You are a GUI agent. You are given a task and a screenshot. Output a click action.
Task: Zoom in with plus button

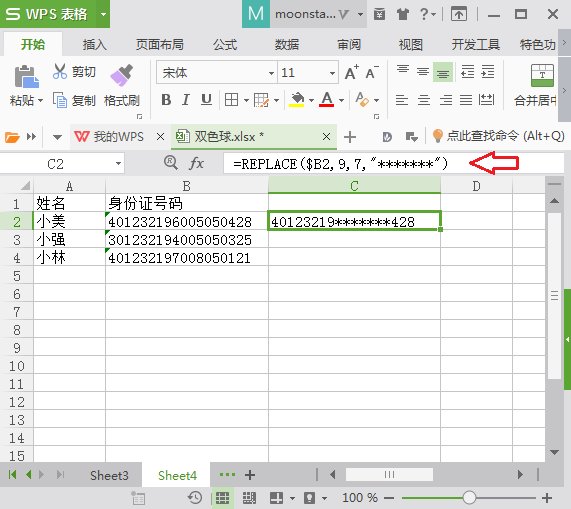coord(547,498)
